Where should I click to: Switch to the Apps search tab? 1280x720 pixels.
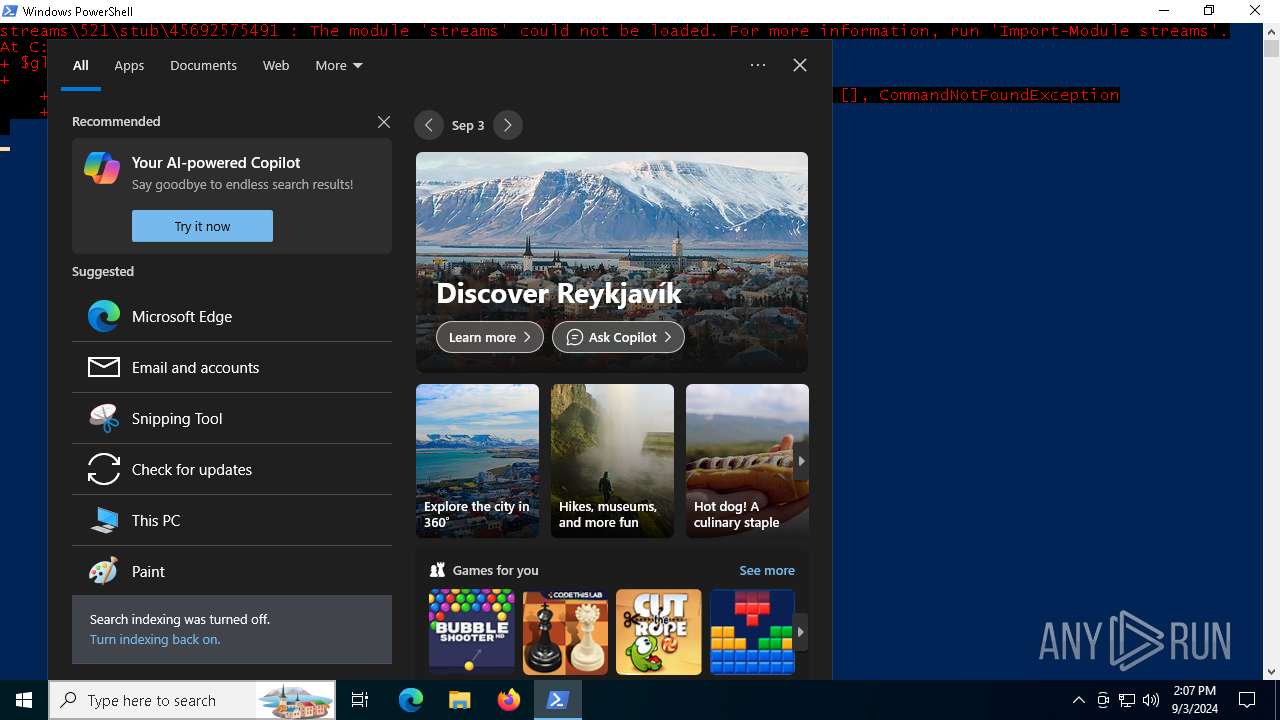coord(129,65)
